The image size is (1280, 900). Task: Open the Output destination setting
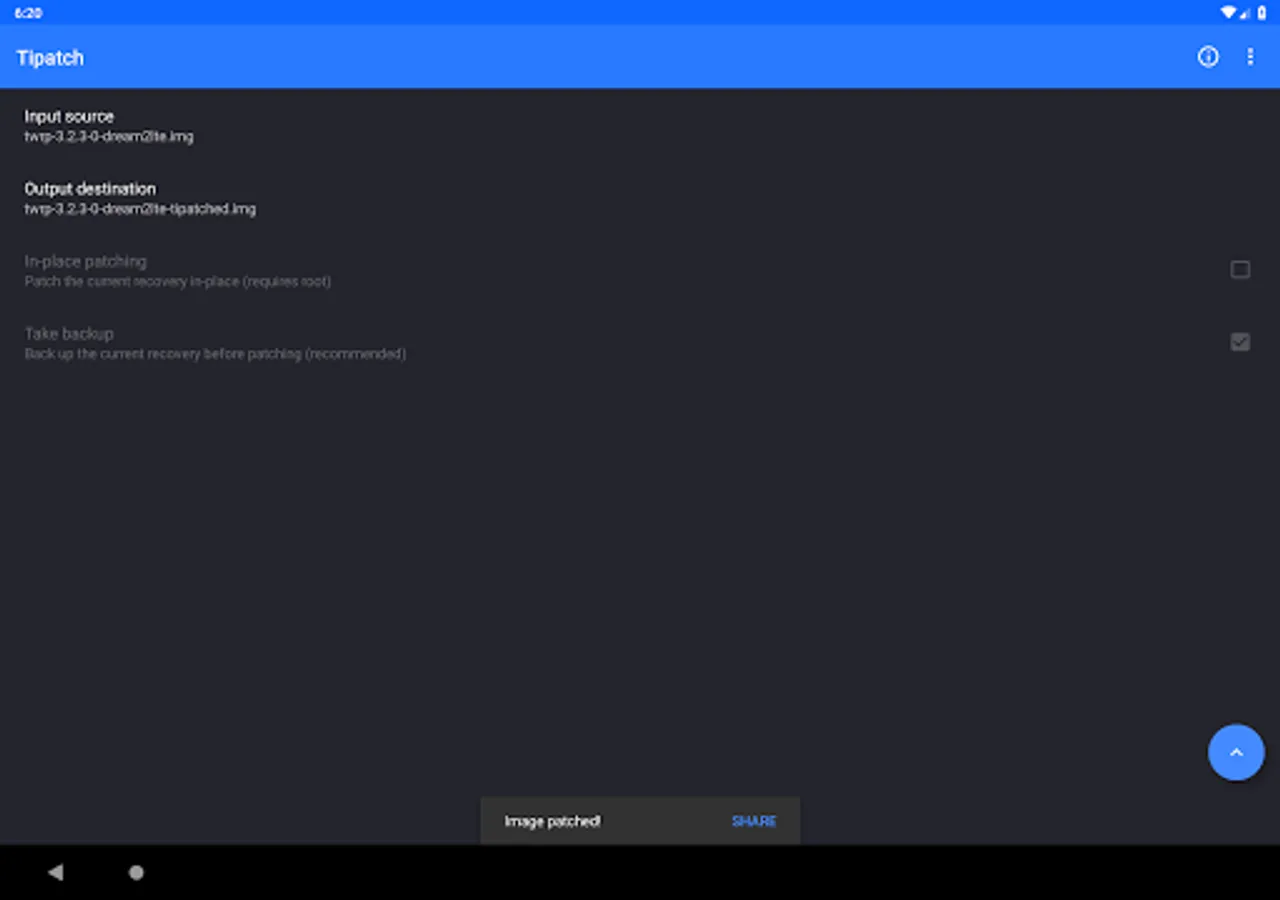point(640,198)
